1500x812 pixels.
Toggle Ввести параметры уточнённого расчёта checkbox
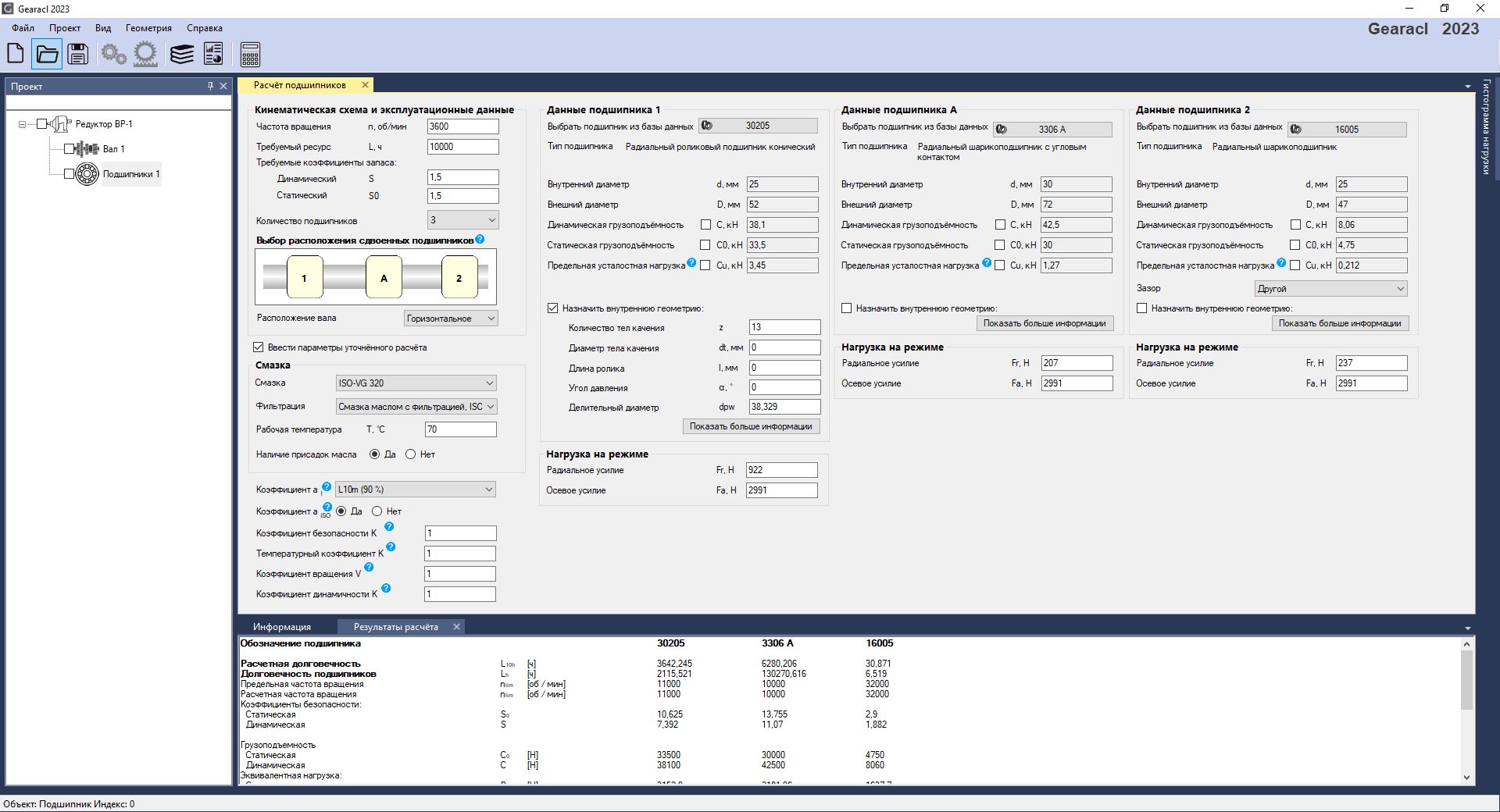click(258, 347)
